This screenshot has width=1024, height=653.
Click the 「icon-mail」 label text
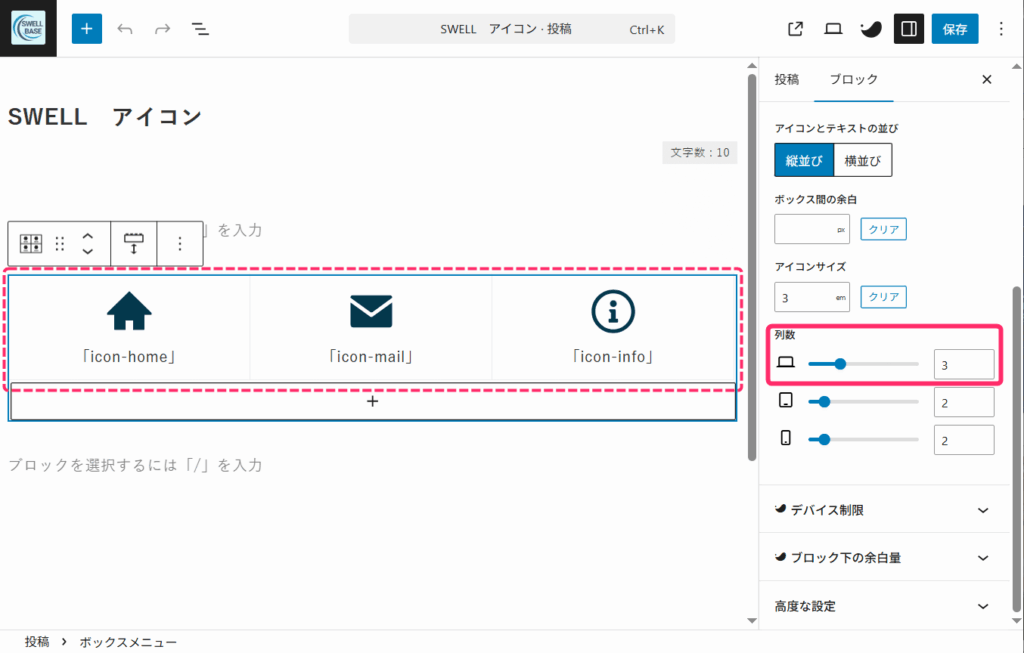tap(371, 357)
